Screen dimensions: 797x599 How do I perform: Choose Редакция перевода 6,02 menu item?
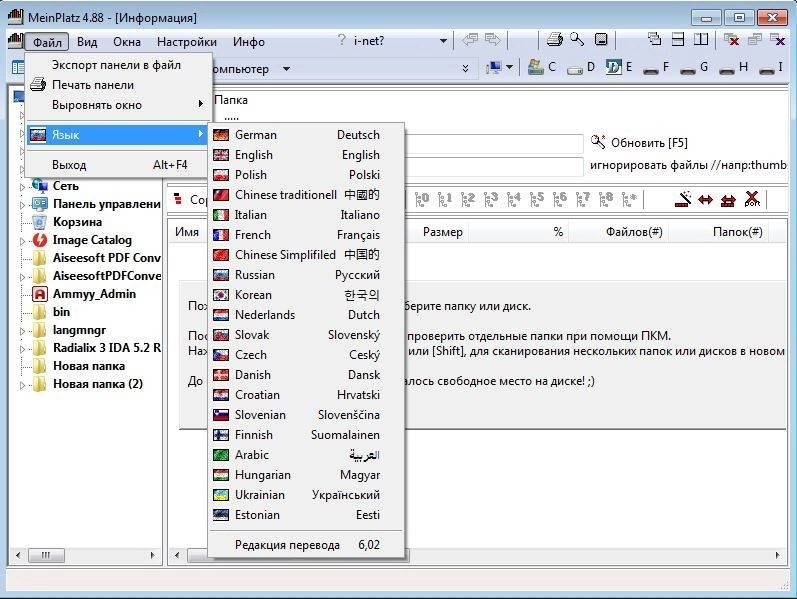click(x=306, y=545)
